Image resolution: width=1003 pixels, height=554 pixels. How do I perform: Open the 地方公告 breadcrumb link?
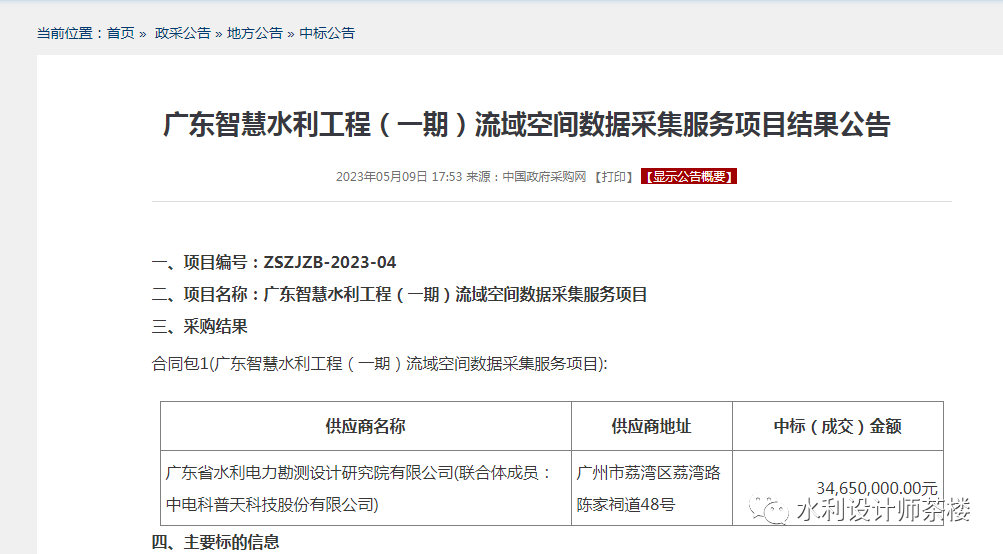pyautogui.click(x=255, y=33)
